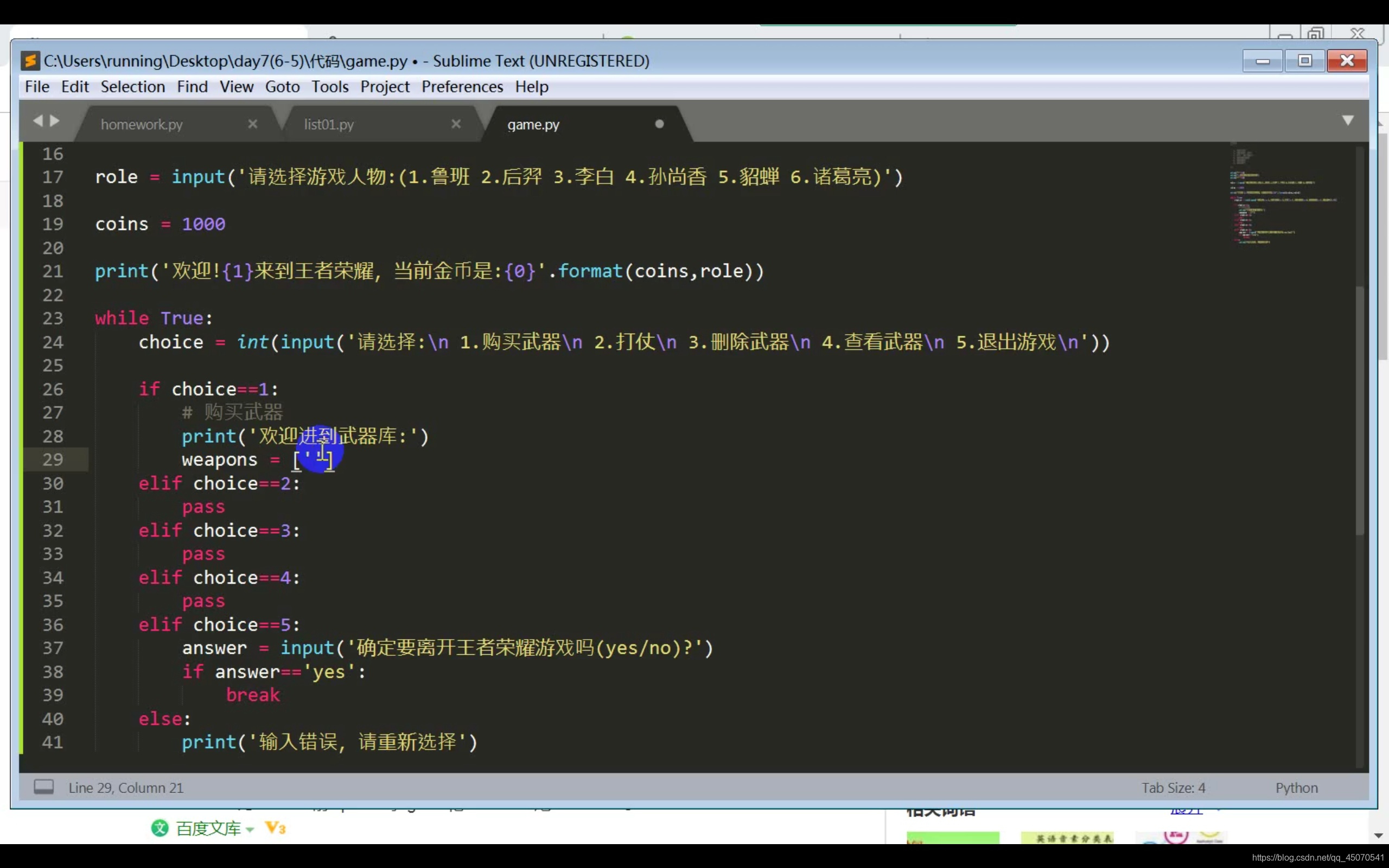Close the homework.py tab
This screenshot has height=868, width=1389.
click(x=252, y=124)
